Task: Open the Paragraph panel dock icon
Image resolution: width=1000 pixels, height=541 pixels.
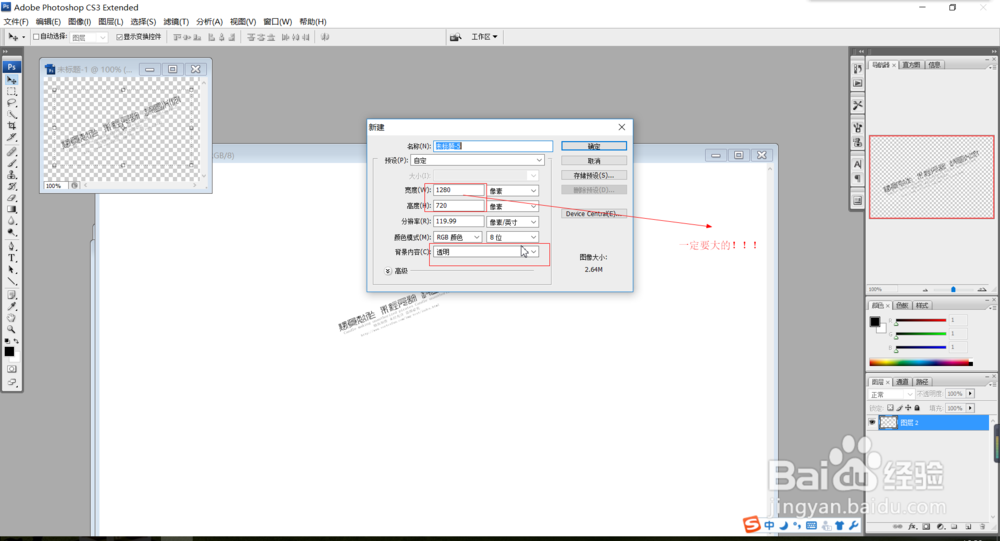Action: pyautogui.click(x=858, y=178)
